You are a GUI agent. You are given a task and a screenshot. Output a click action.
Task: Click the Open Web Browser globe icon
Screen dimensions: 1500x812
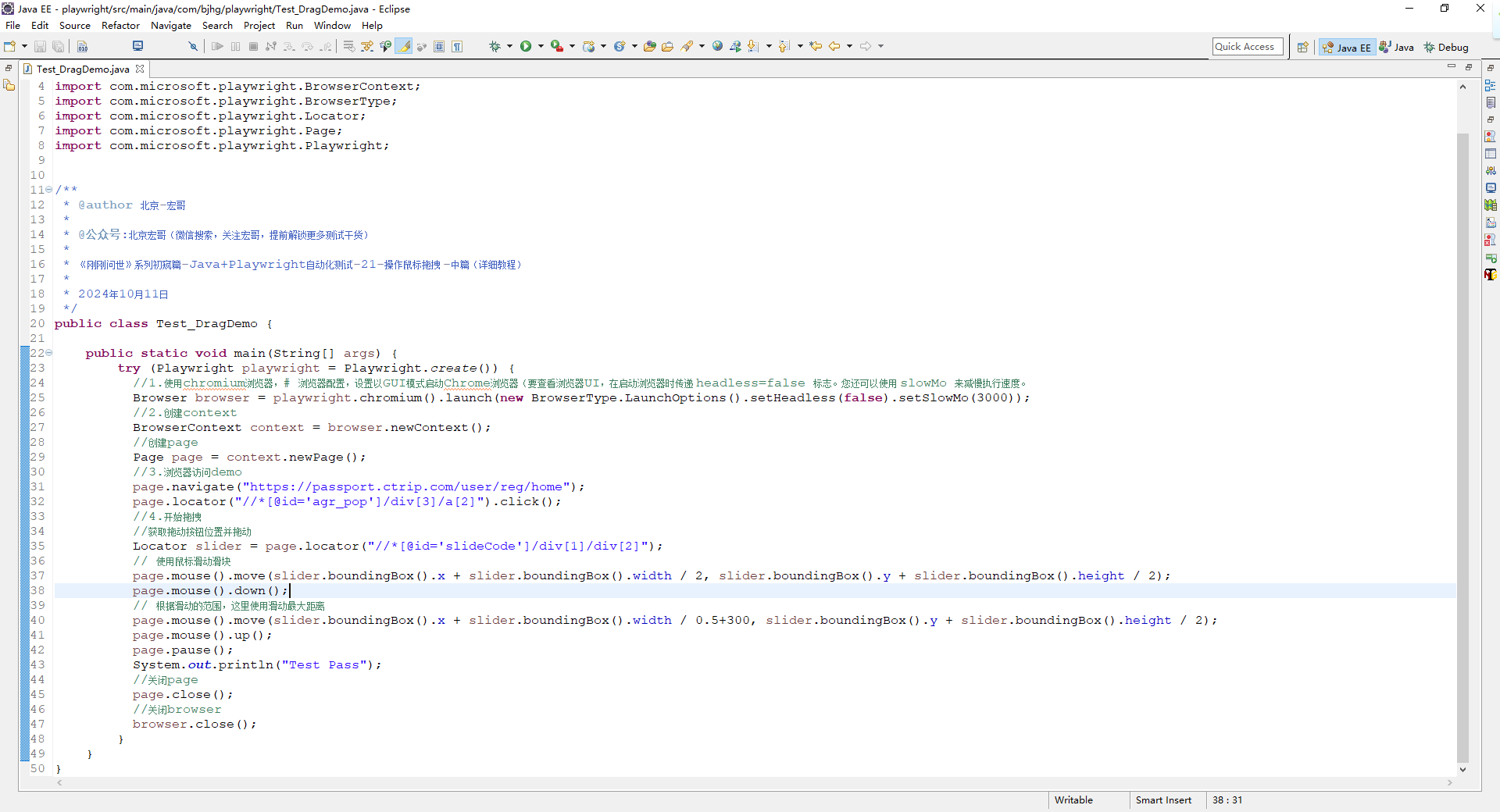(x=717, y=47)
